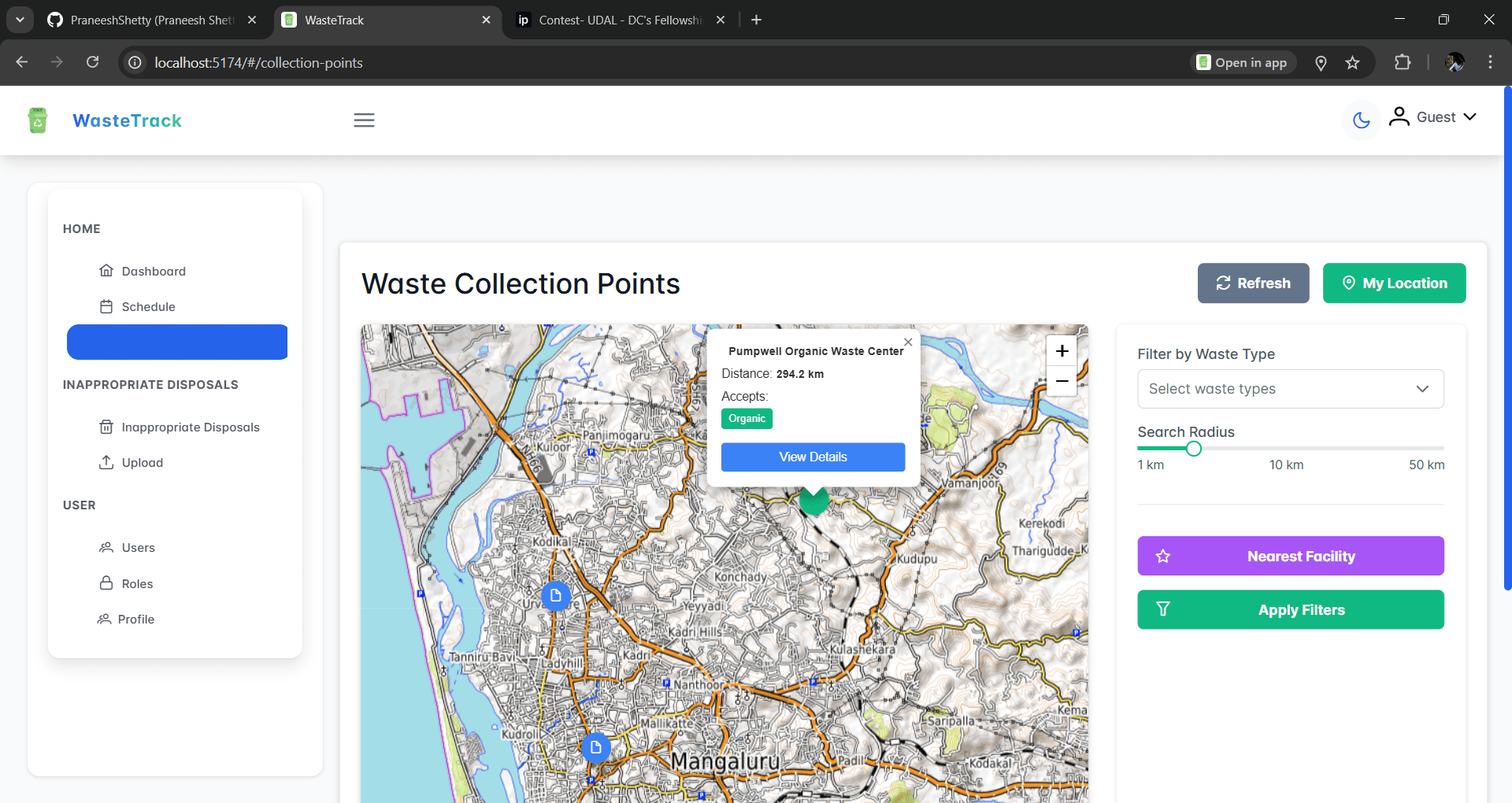
Task: Click the Upload icon in the sidebar
Action: tap(107, 462)
